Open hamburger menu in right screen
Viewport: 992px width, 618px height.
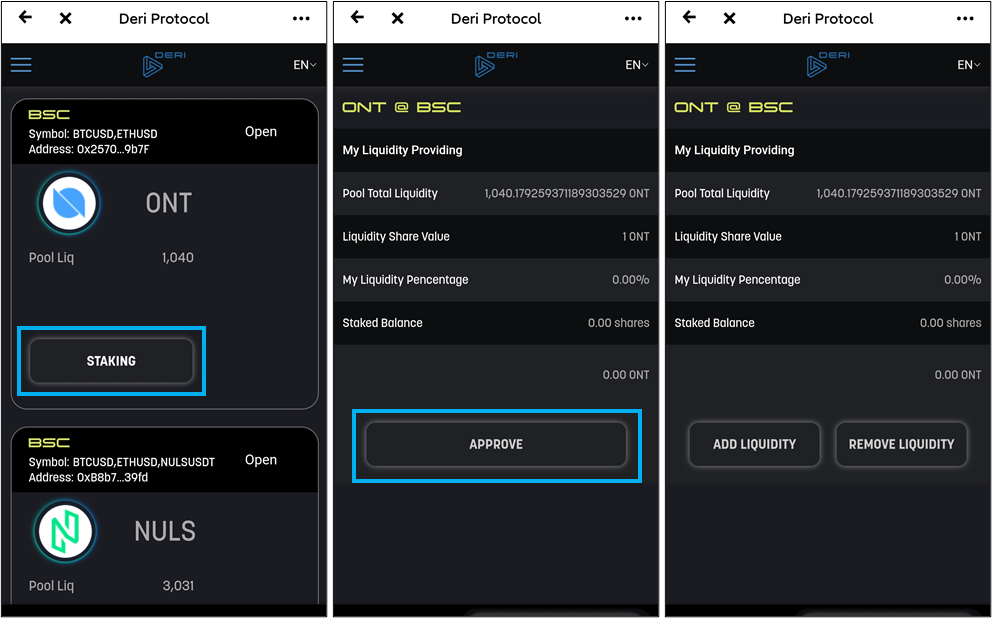click(x=685, y=65)
